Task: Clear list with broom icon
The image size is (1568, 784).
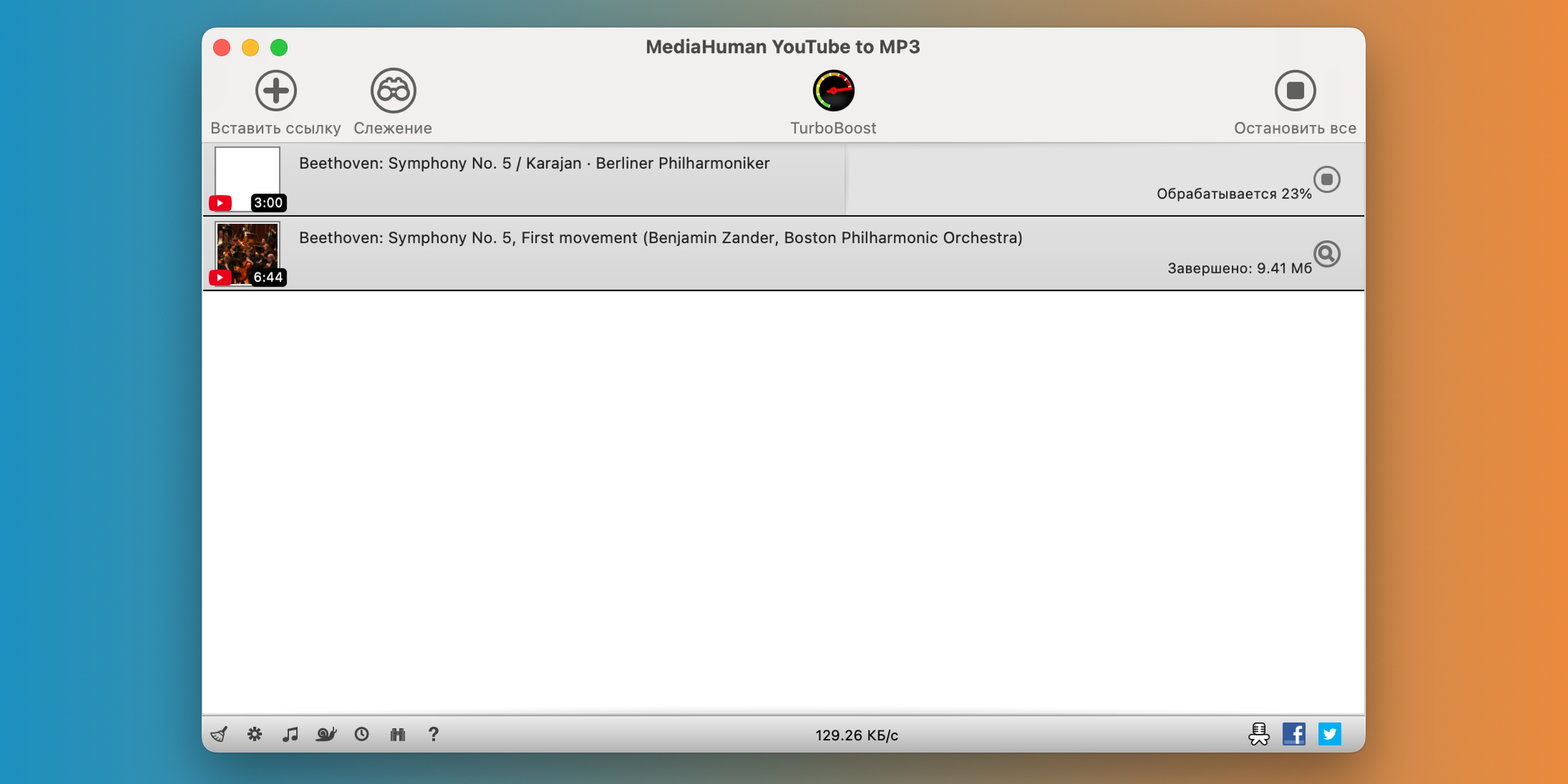Action: (219, 734)
